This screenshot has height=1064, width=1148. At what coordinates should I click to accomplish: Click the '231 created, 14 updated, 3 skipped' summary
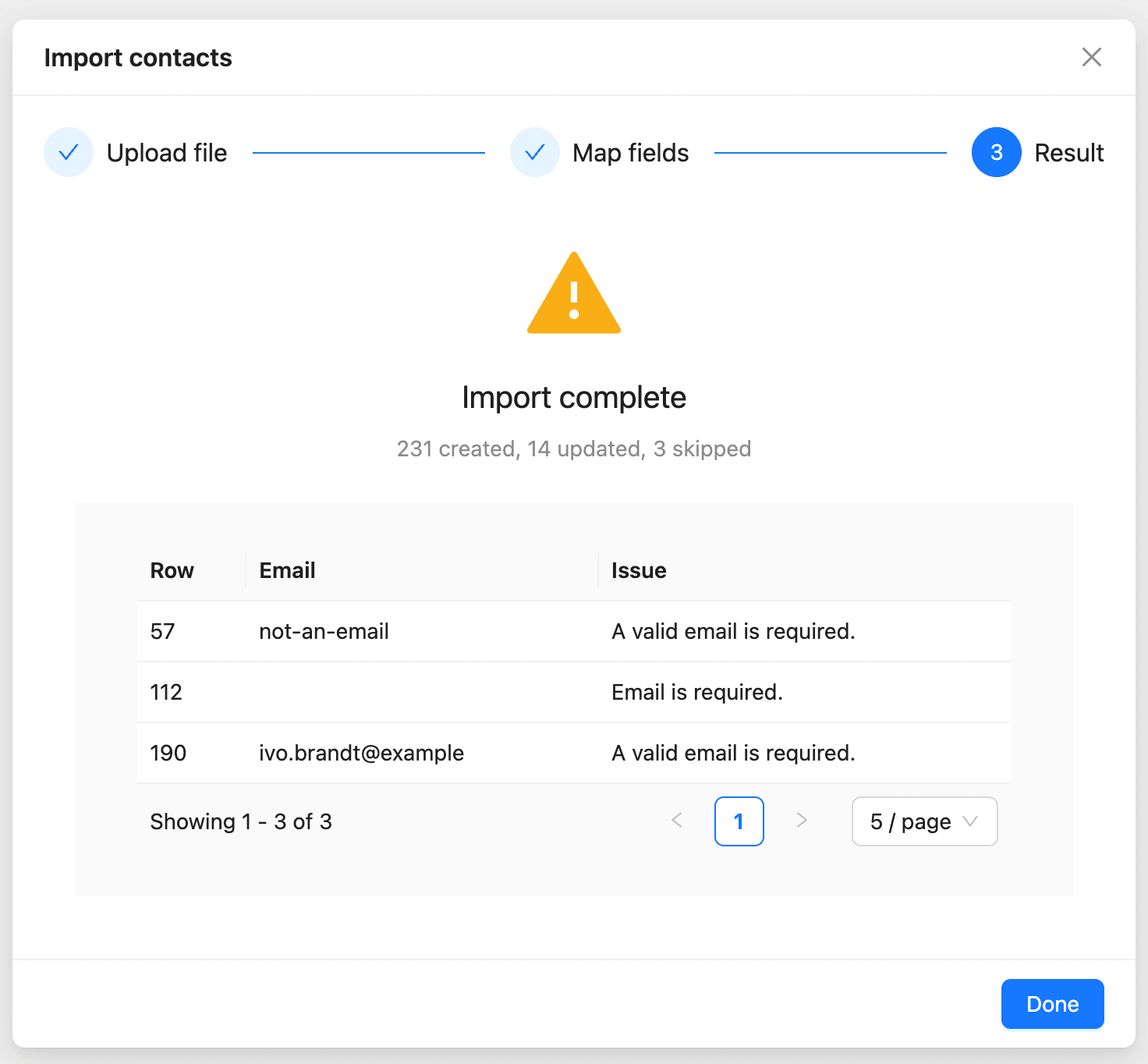pyautogui.click(x=574, y=449)
